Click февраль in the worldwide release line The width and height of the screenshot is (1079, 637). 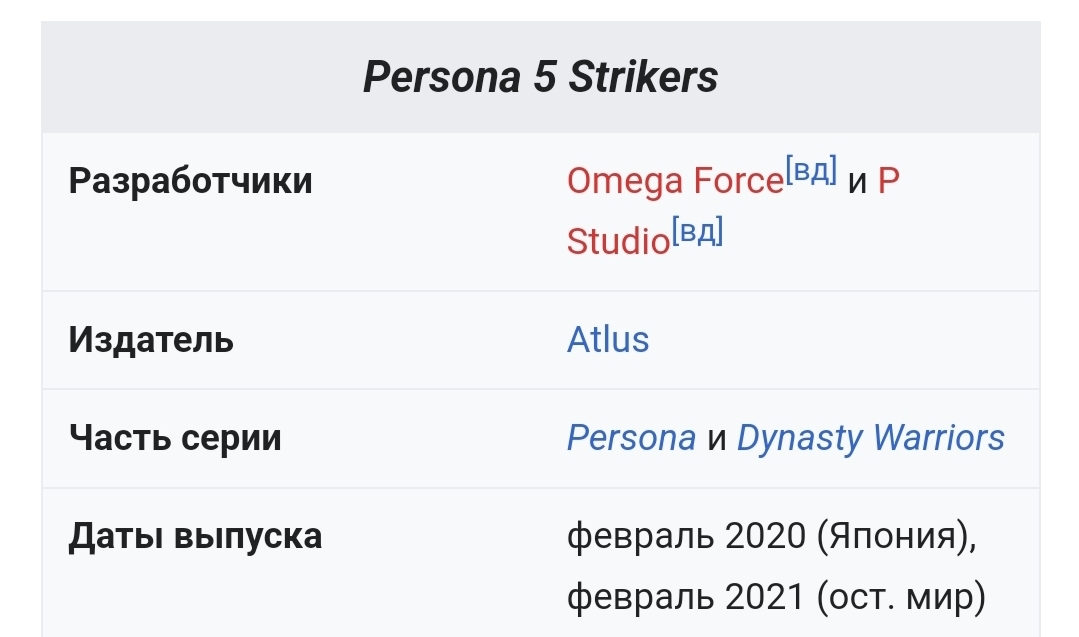coord(637,597)
